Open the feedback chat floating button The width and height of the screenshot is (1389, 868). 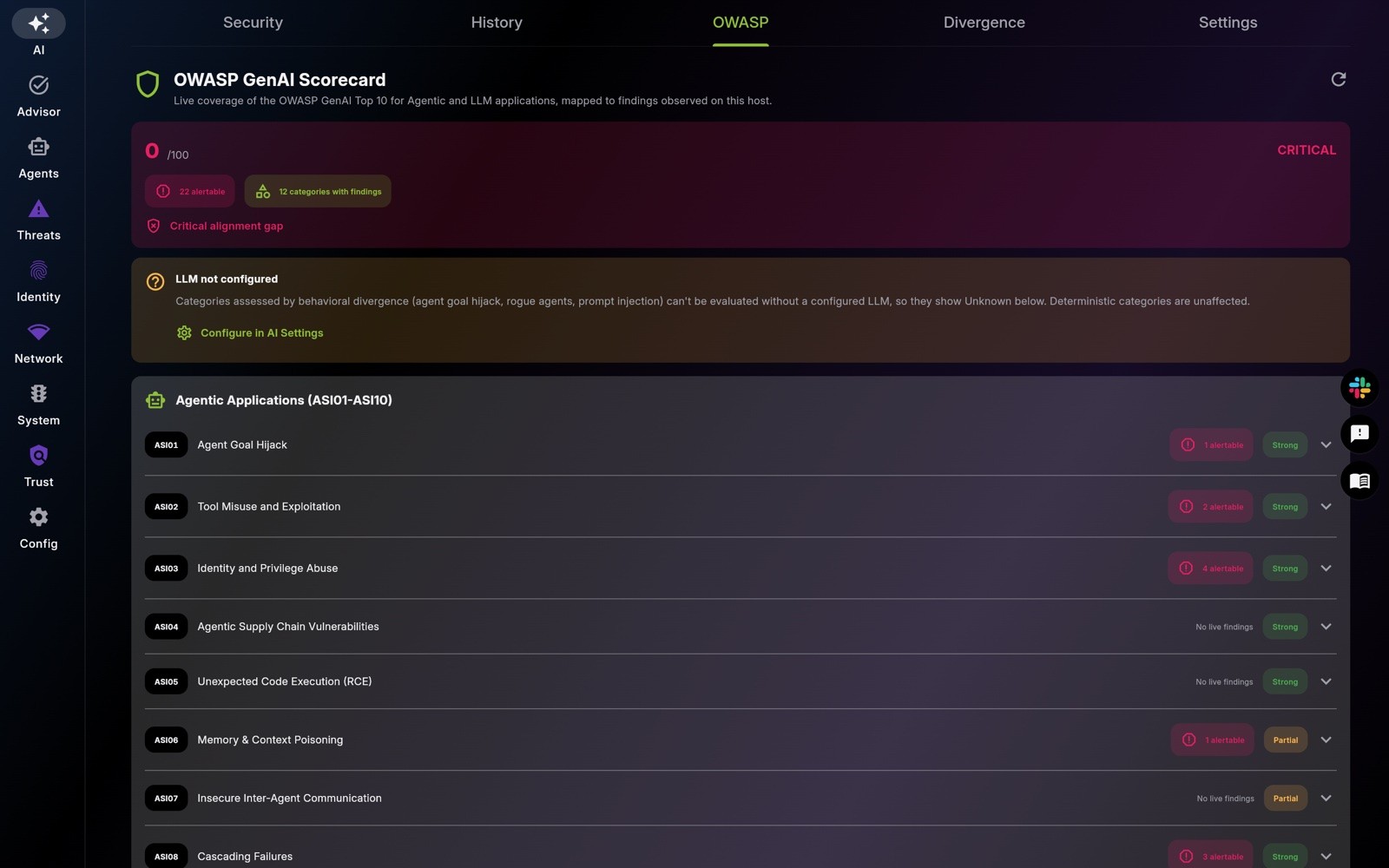click(1359, 433)
